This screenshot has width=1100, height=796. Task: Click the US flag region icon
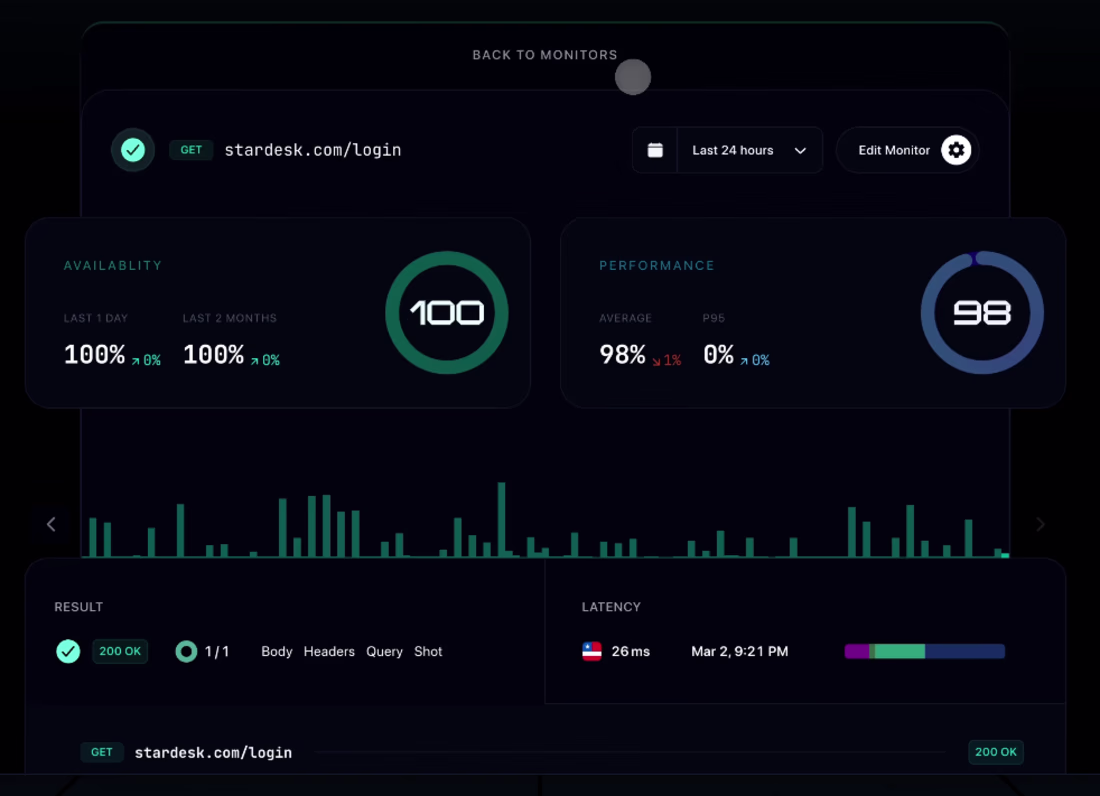point(592,652)
